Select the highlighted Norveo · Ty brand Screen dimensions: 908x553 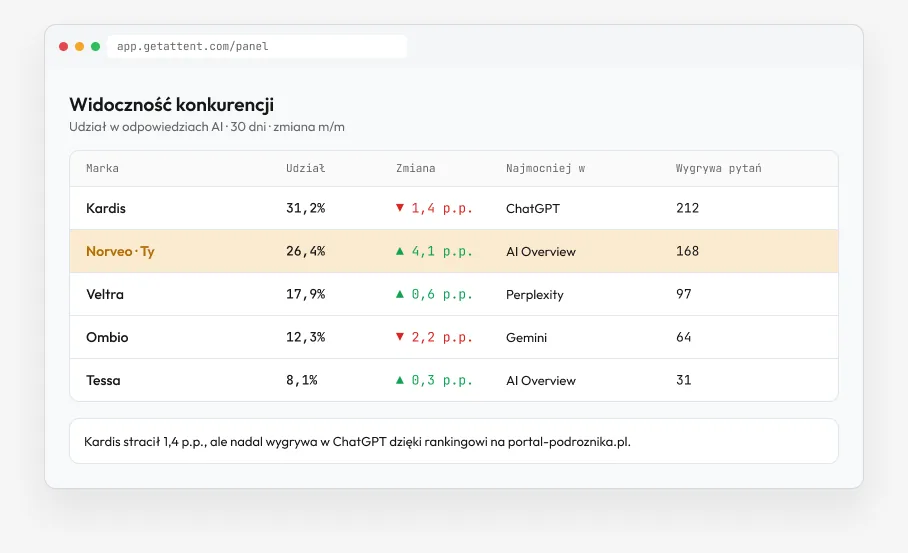(x=120, y=251)
